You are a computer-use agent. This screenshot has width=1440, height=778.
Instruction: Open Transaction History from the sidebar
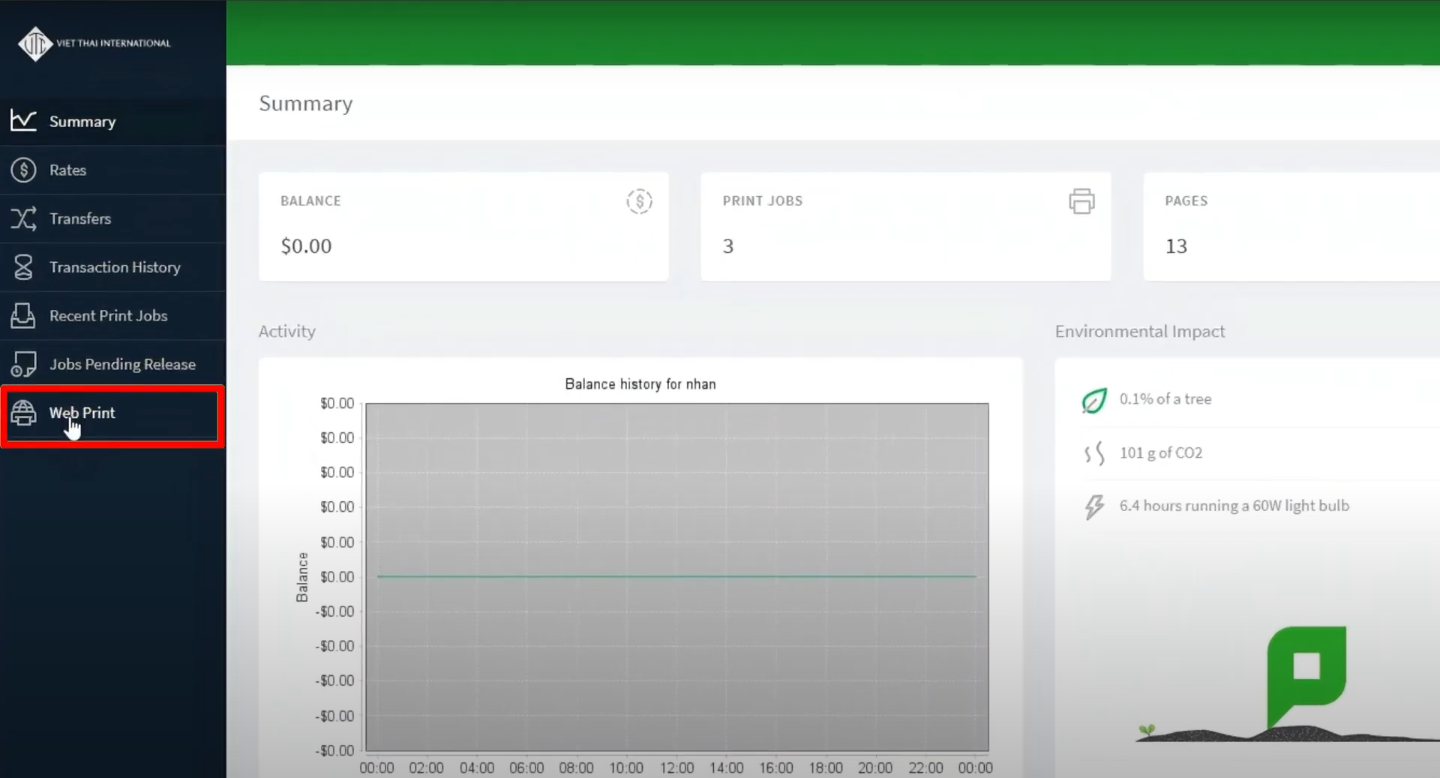pyautogui.click(x=115, y=267)
